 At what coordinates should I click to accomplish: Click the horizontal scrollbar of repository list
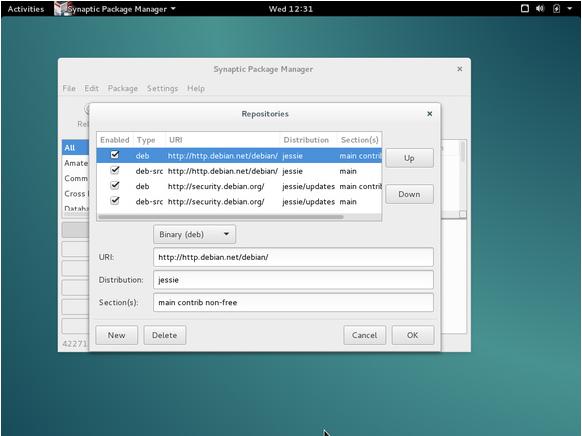[221, 217]
